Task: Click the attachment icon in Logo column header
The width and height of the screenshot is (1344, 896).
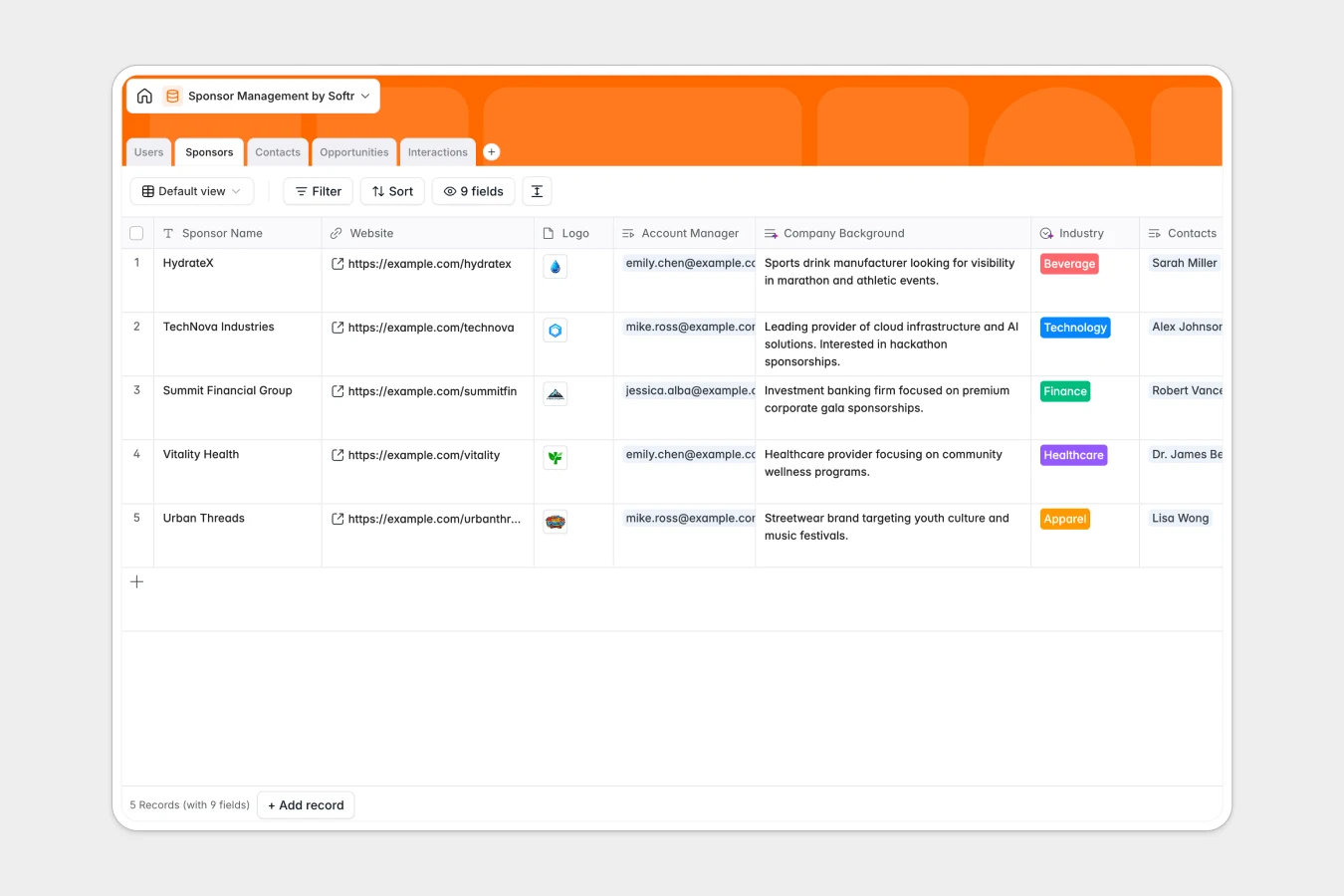Action: pos(549,233)
